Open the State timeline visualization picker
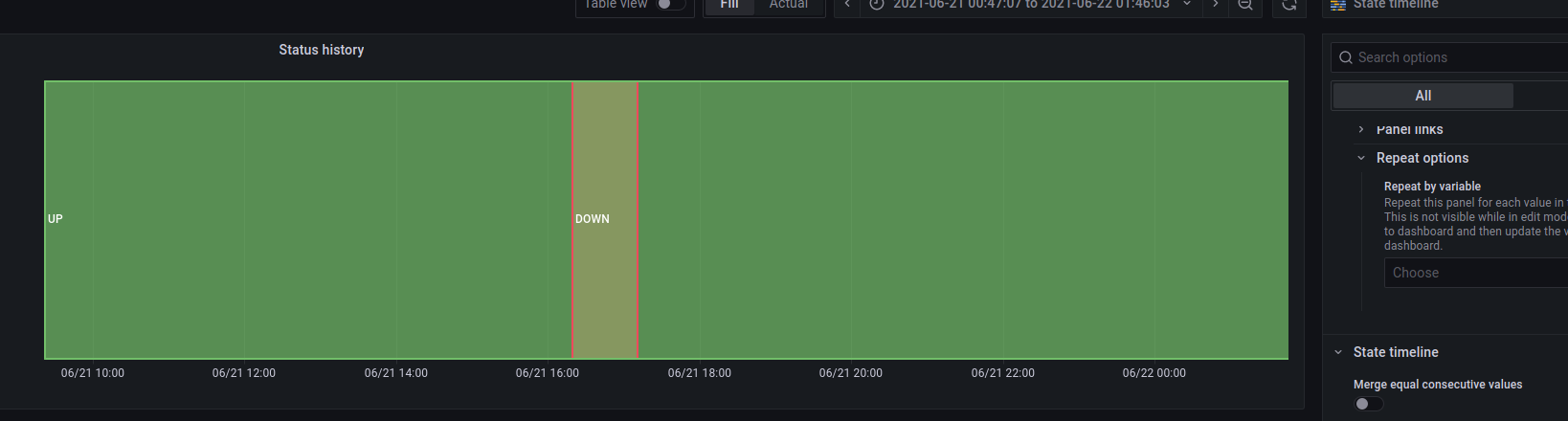Screen dimensions: 1568x421 tap(1445, 5)
